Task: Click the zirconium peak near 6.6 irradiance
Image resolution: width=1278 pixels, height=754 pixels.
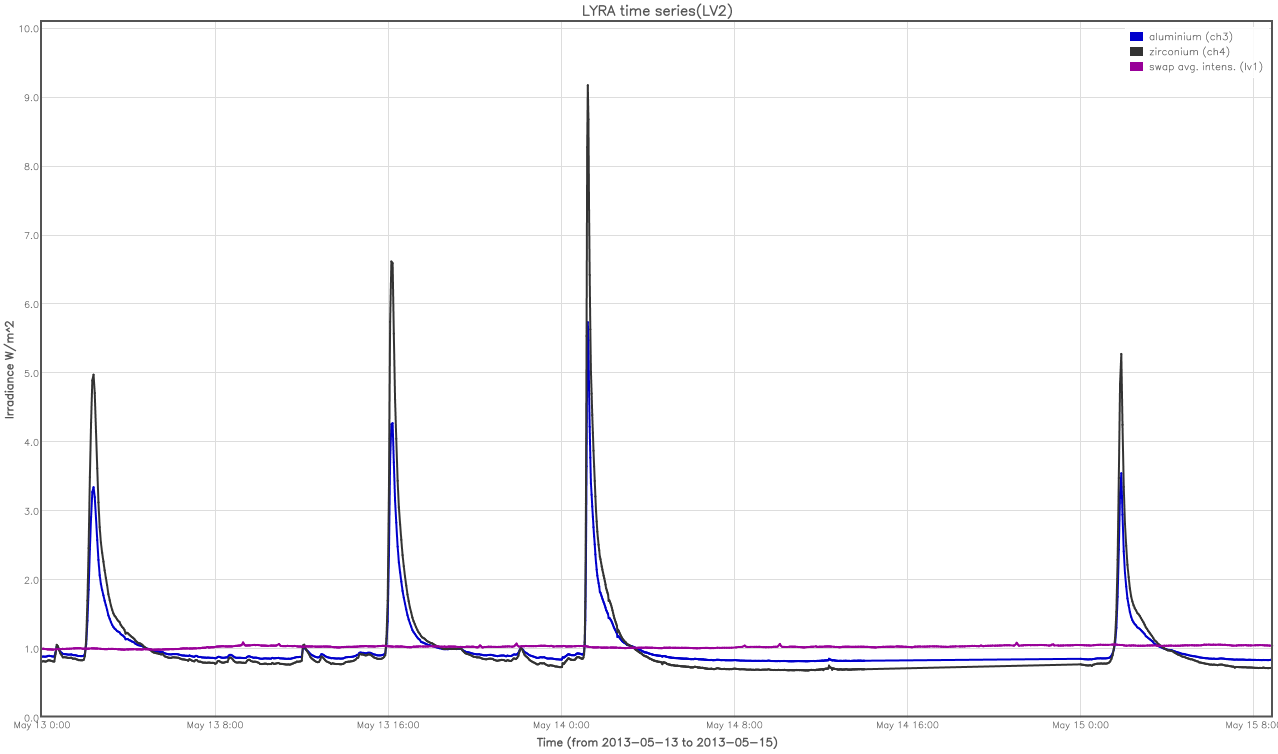Action: [x=391, y=262]
